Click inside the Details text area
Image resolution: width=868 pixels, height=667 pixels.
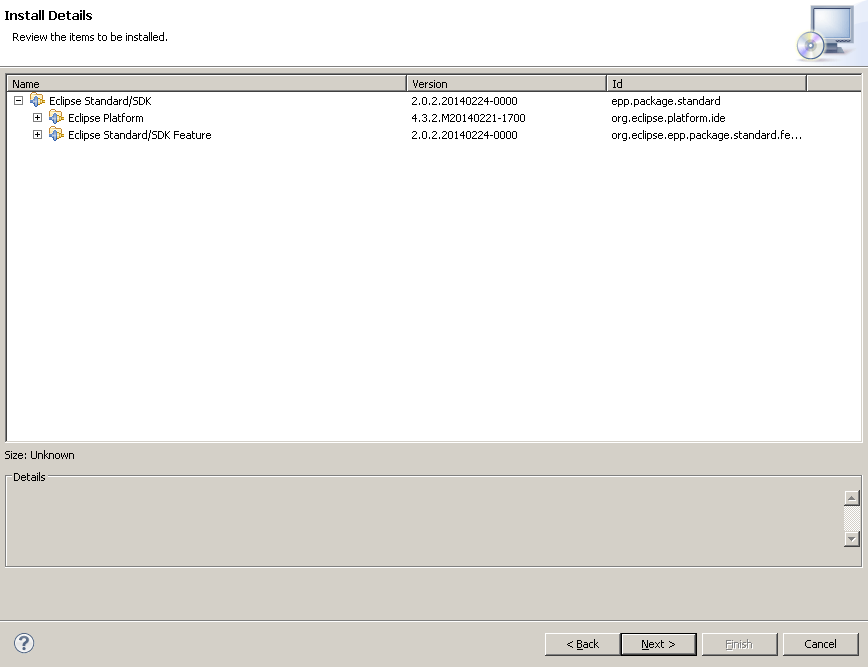pos(425,521)
